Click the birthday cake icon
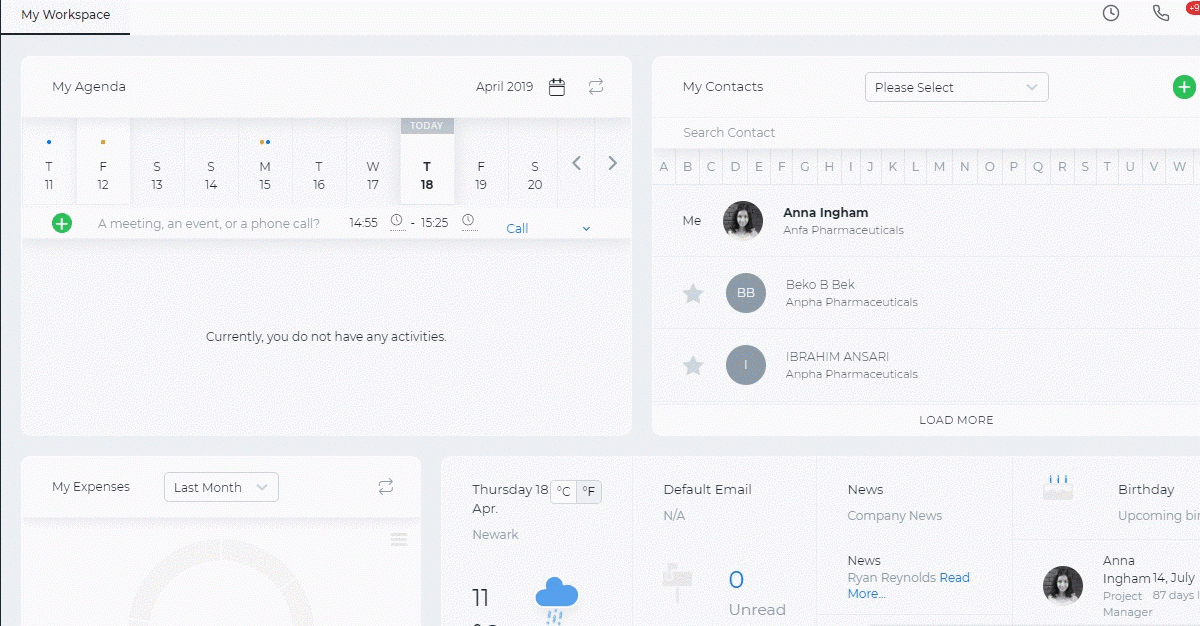The image size is (1200, 626). tap(1058, 487)
